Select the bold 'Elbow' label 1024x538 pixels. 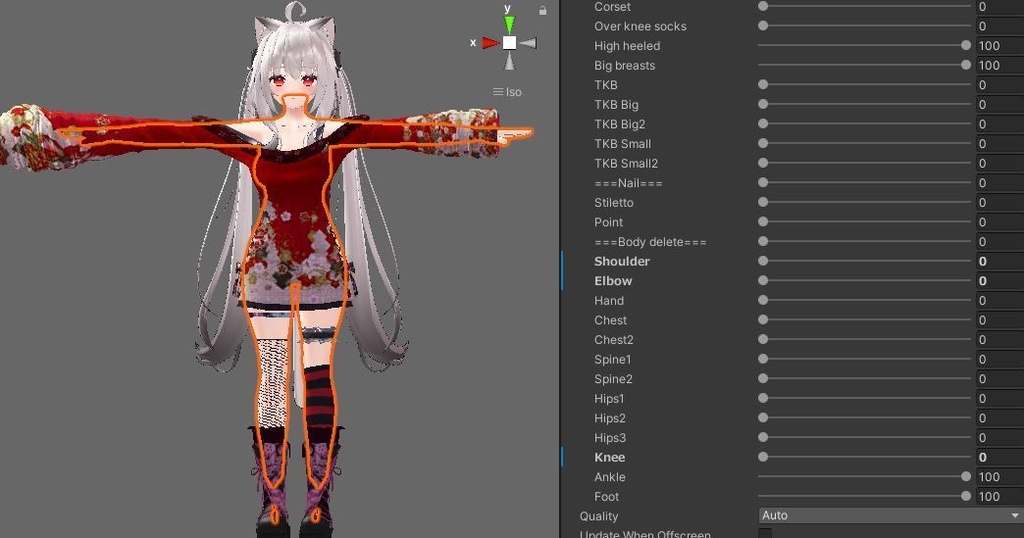pos(613,281)
